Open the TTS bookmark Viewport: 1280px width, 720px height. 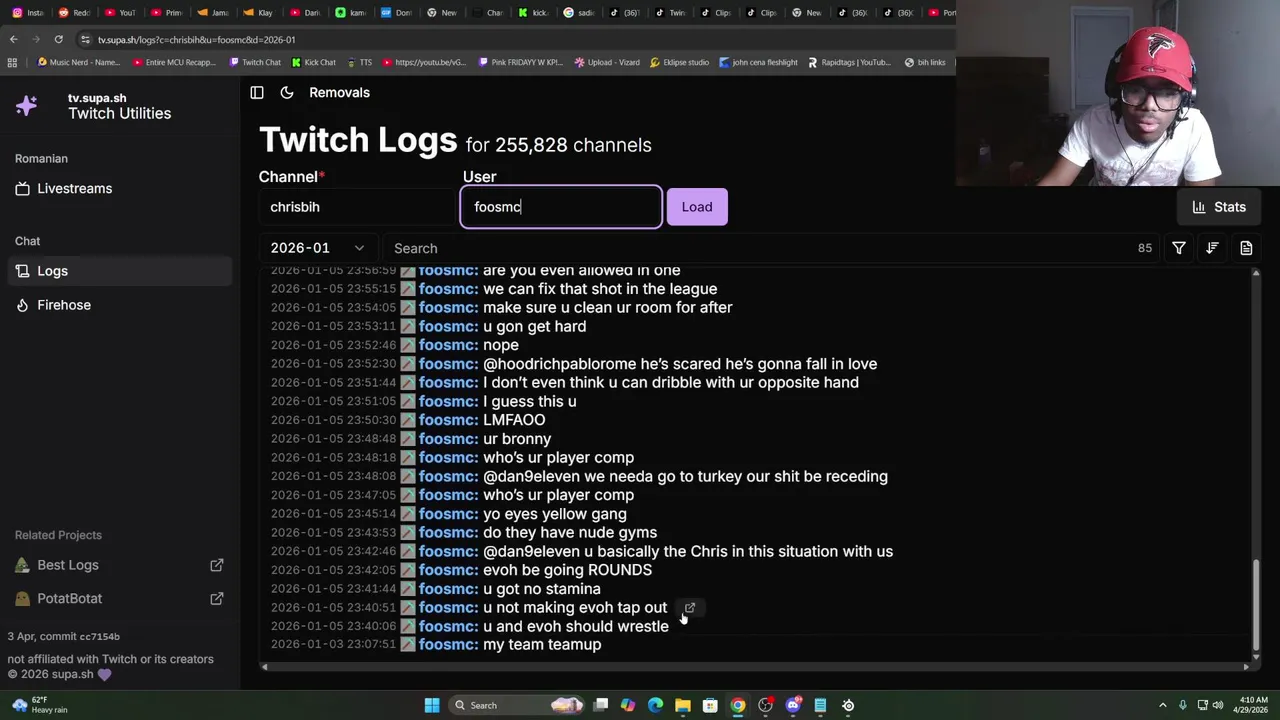tap(359, 62)
